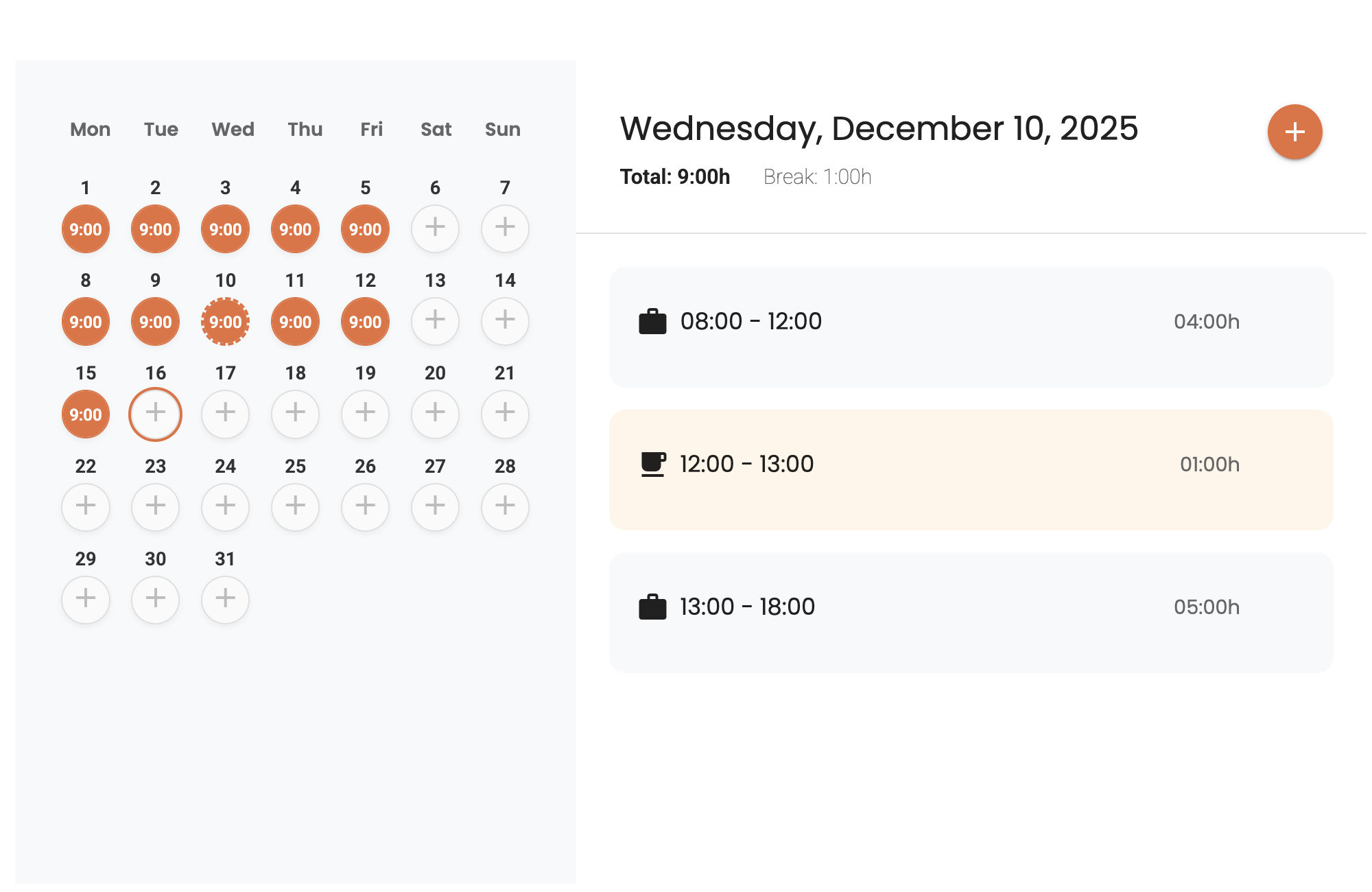Open the 12:00 - 13:00 break entry

[971, 469]
